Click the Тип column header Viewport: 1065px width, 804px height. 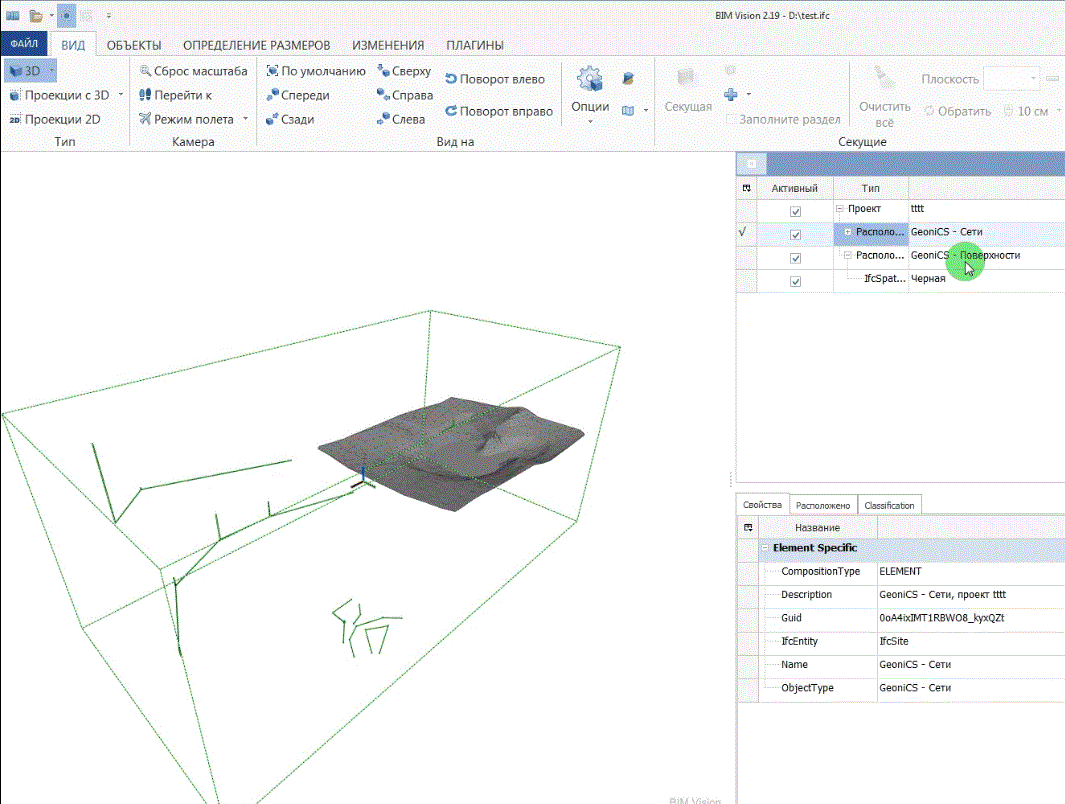point(870,188)
